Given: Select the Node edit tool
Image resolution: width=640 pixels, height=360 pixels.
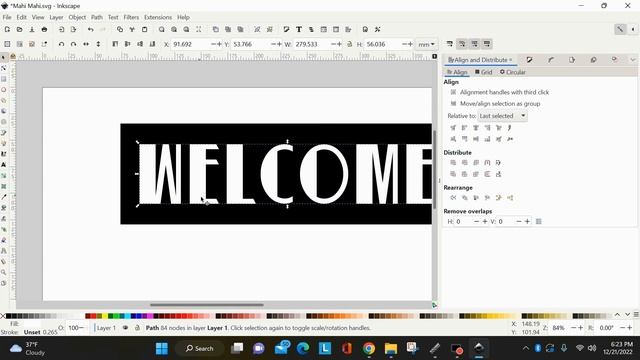Looking at the screenshot, I should (4, 68).
